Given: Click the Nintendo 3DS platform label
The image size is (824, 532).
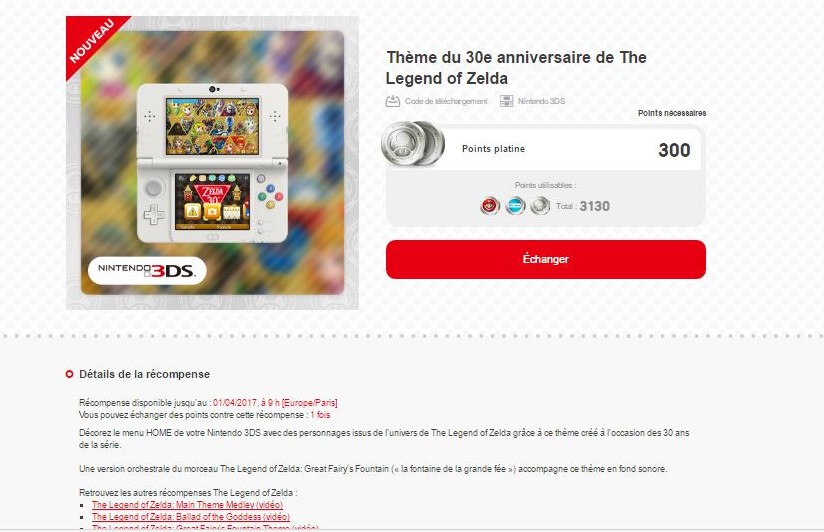Looking at the screenshot, I should 541,101.
